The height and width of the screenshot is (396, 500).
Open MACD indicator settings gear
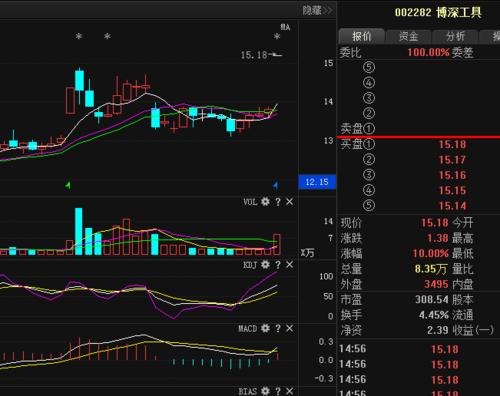click(265, 328)
